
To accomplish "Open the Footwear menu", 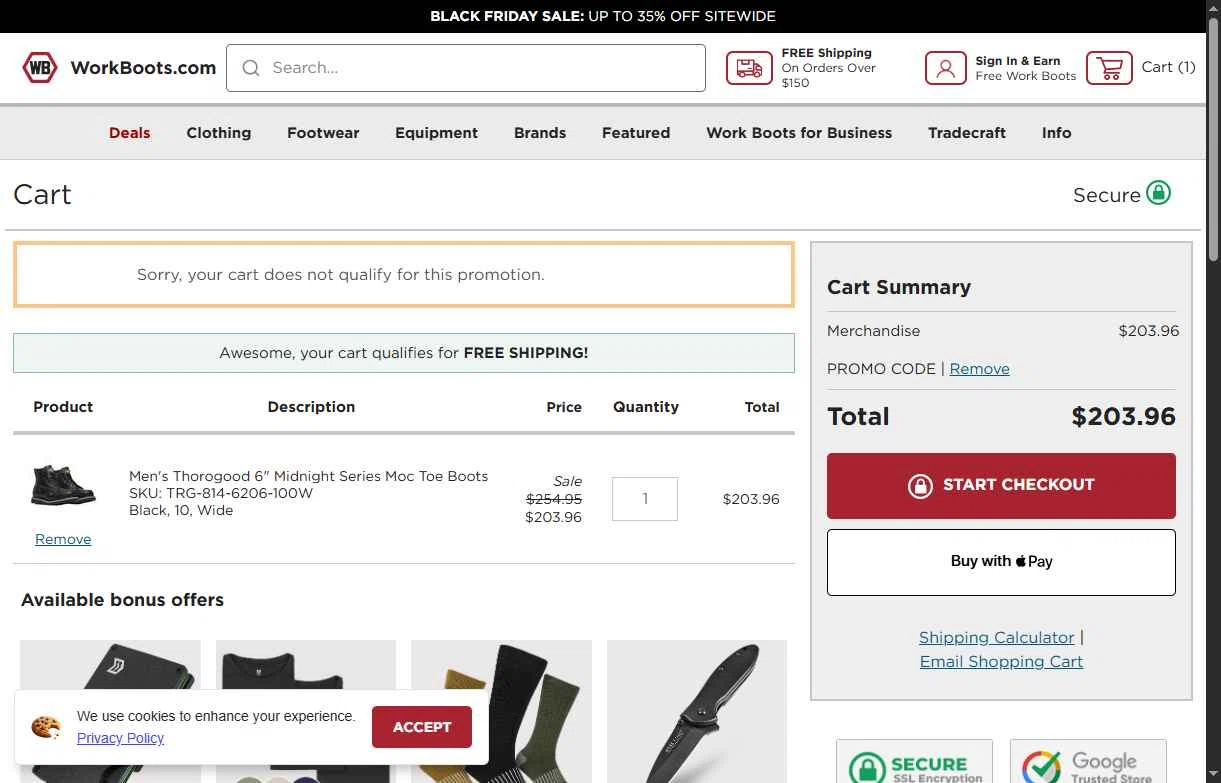I will (323, 133).
